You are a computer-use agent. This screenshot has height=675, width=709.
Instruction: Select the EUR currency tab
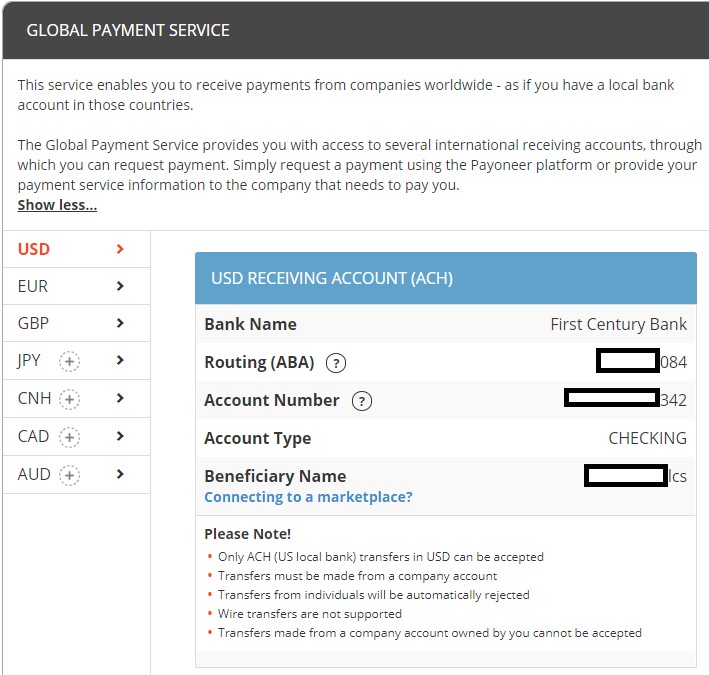pyautogui.click(x=76, y=286)
